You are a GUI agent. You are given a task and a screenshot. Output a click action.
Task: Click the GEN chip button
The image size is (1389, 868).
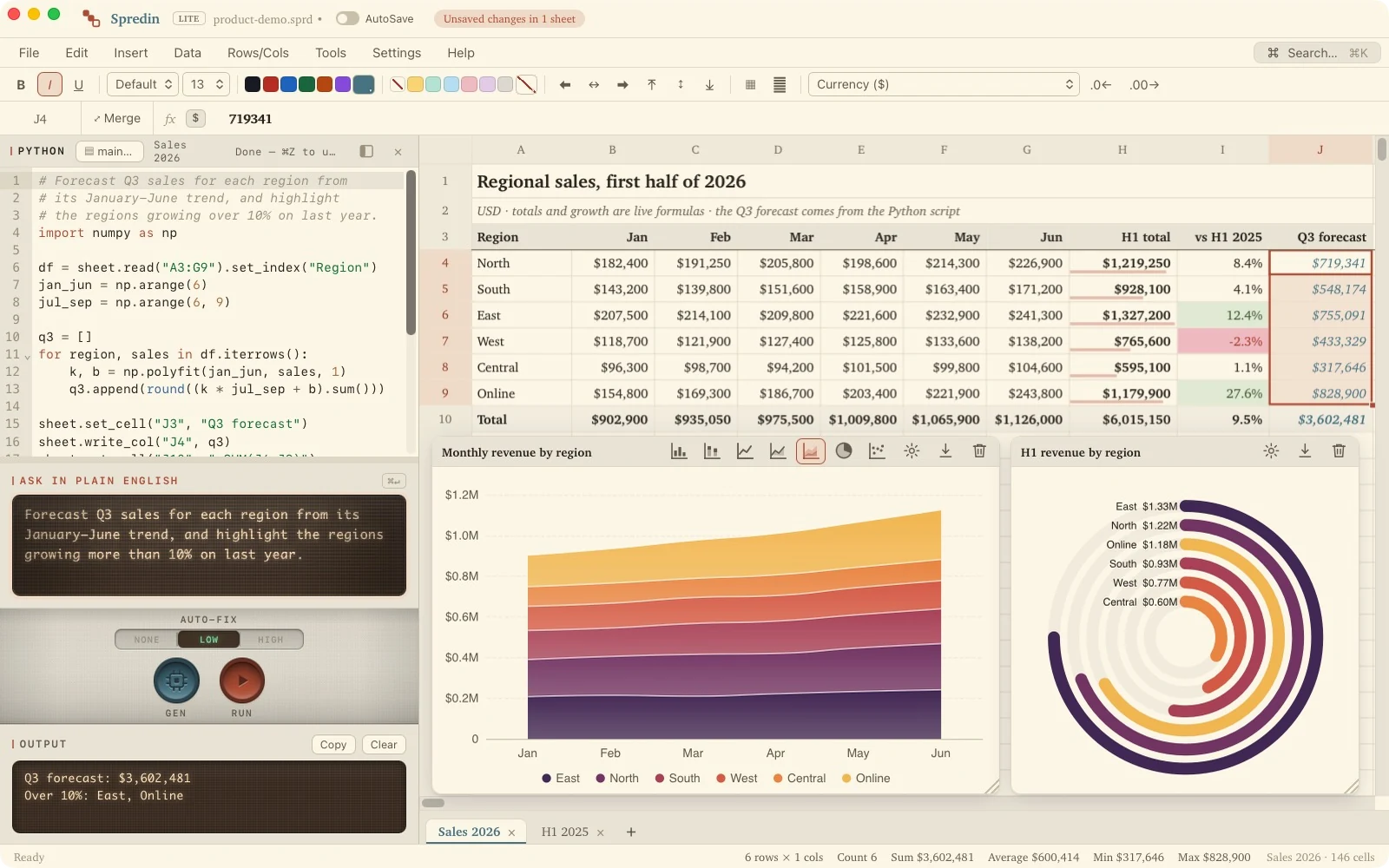[176, 681]
